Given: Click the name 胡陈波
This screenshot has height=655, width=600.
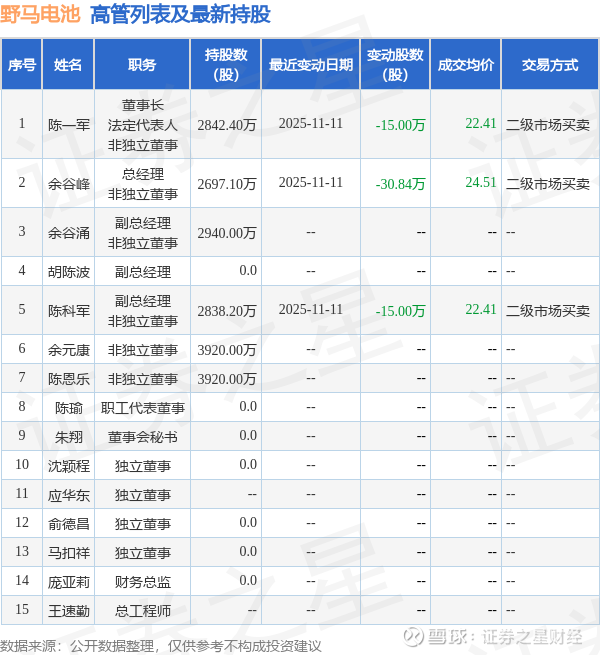Looking at the screenshot, I should tap(69, 272).
